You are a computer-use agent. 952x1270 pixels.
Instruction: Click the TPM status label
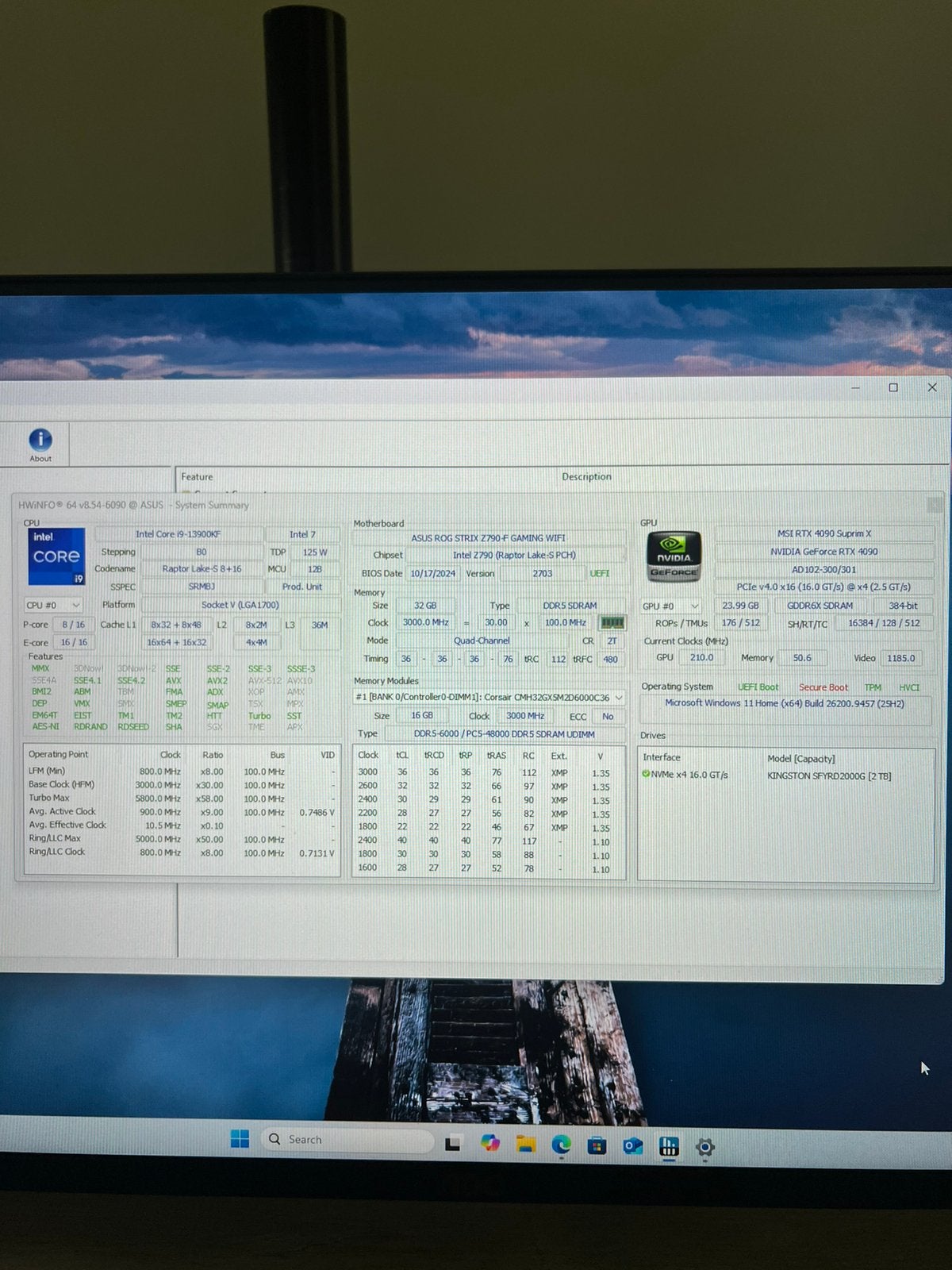[x=873, y=687]
